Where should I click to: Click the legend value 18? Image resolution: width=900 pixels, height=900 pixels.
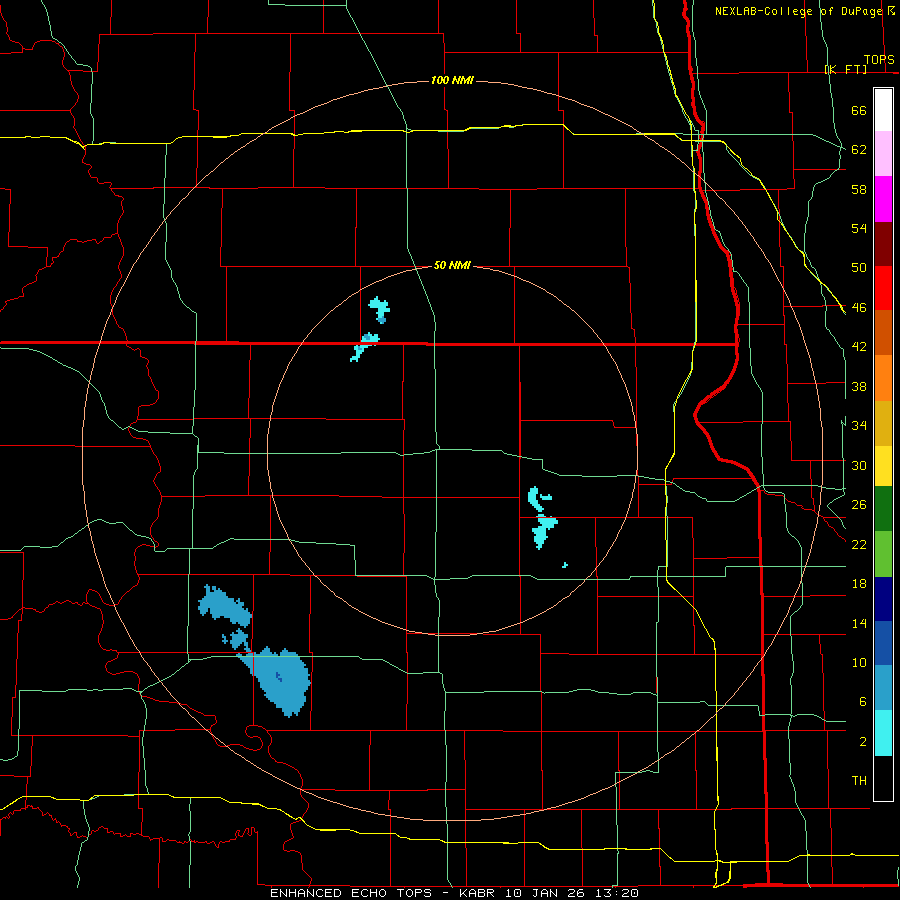859,584
